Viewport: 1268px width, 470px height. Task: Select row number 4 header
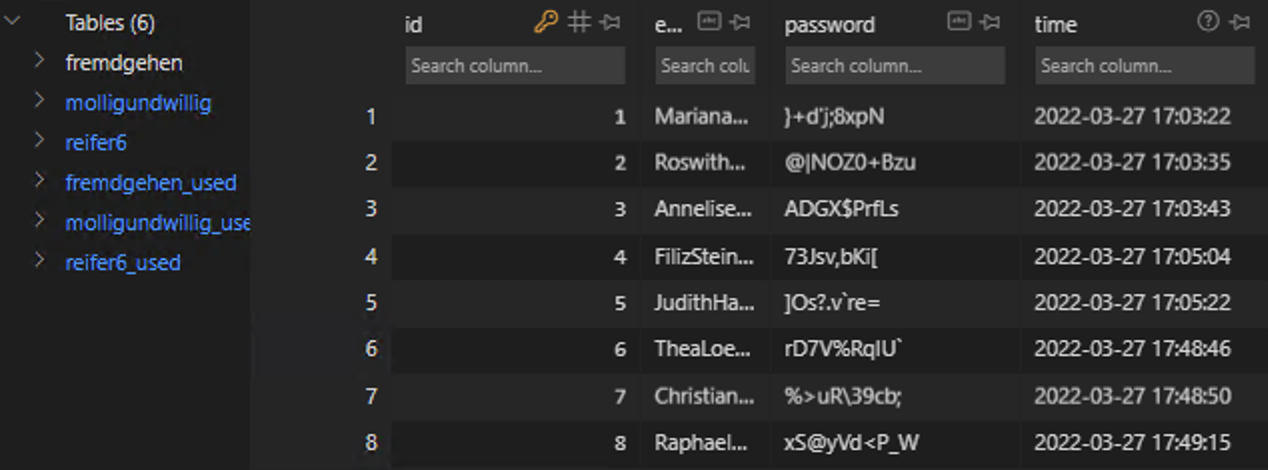pyautogui.click(x=371, y=257)
